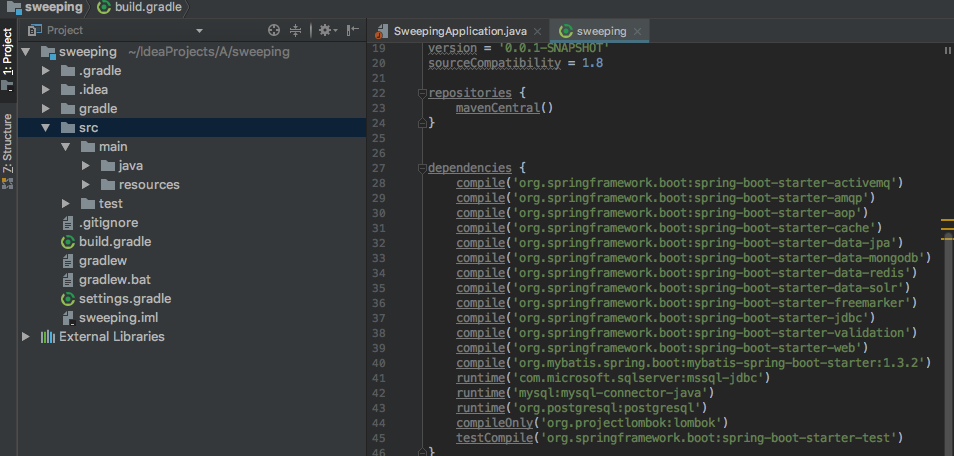Expand the gradle folder arrow
The height and width of the screenshot is (456, 954).
pos(45,109)
